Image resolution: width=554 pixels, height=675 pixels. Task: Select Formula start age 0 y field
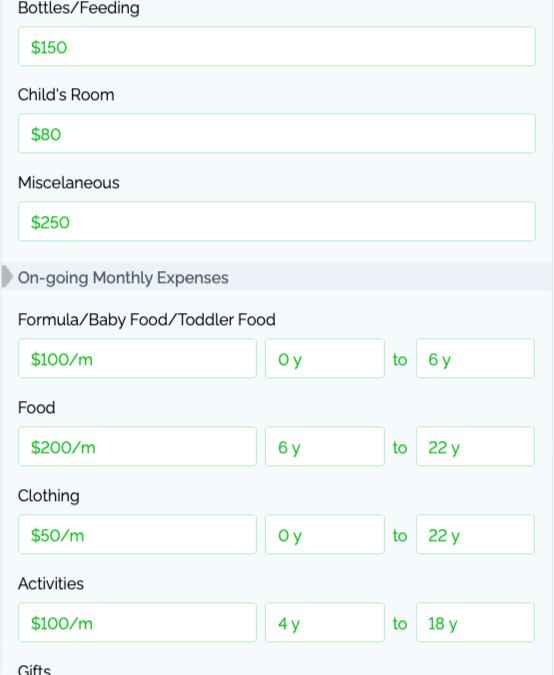point(325,359)
